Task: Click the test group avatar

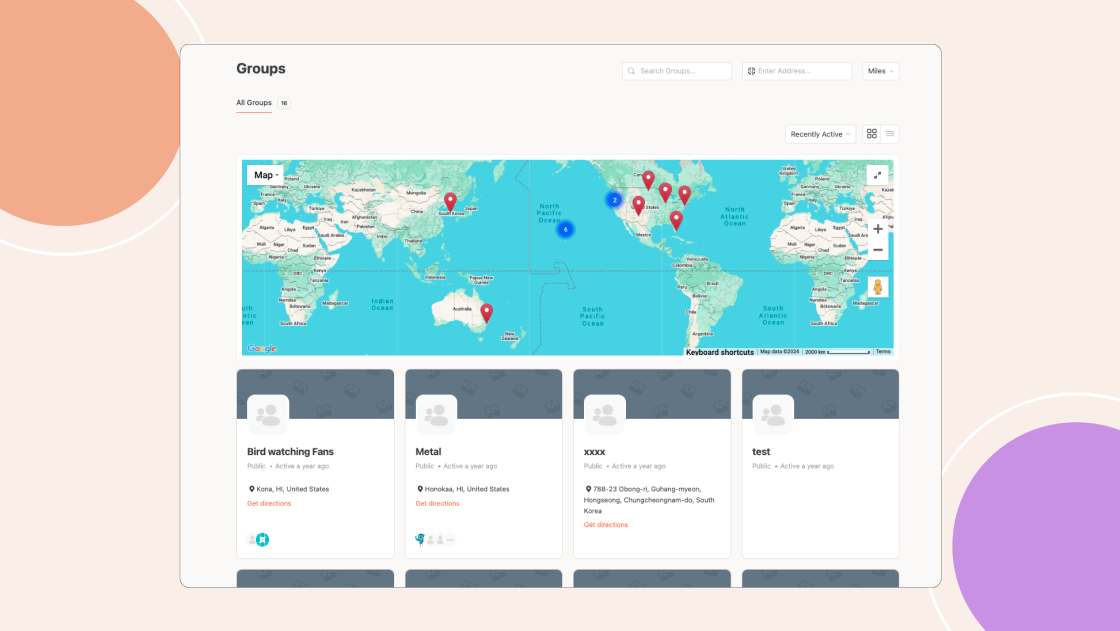Action: [773, 414]
